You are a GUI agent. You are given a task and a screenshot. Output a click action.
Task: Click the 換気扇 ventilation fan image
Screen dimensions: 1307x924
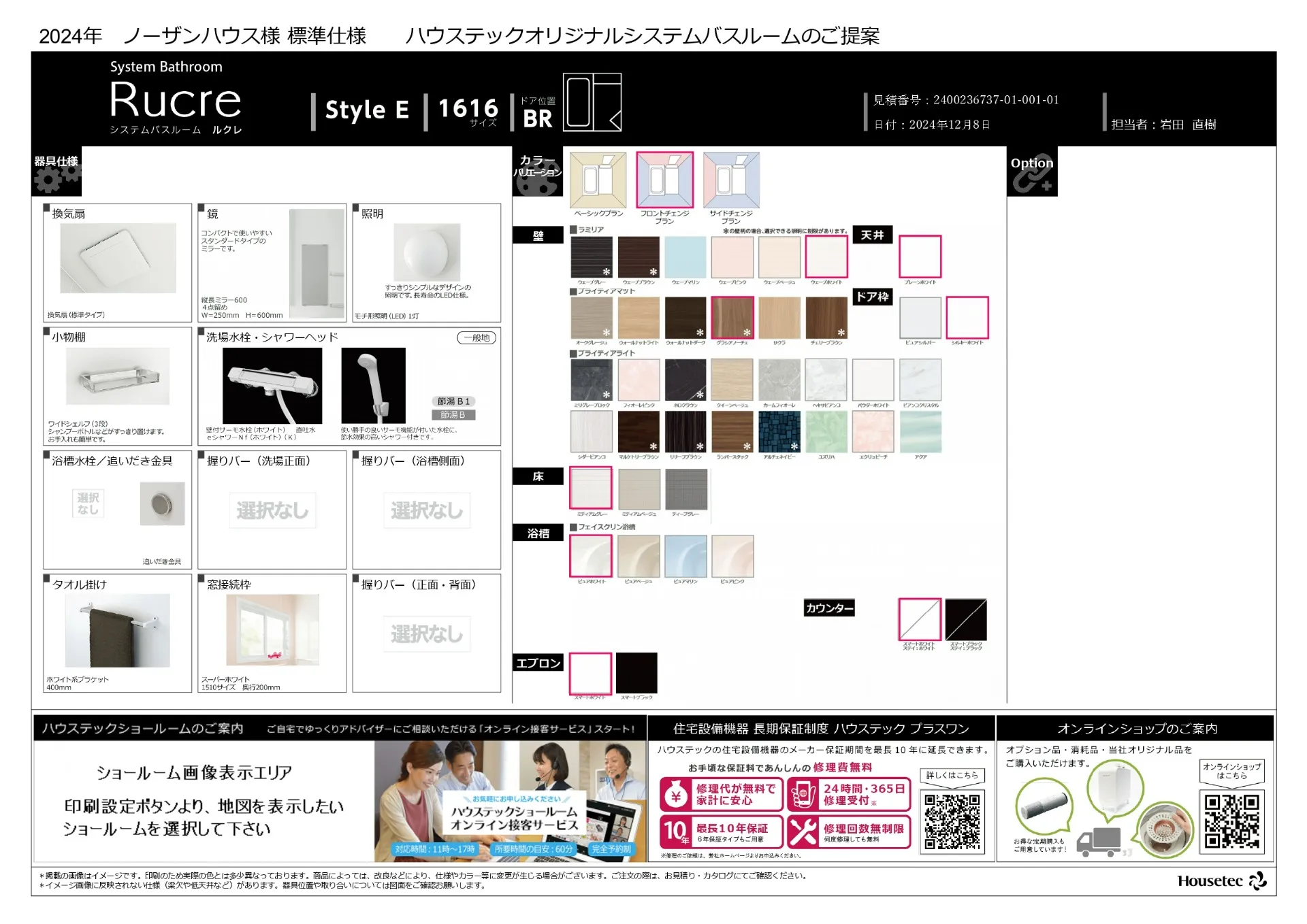tap(118, 259)
